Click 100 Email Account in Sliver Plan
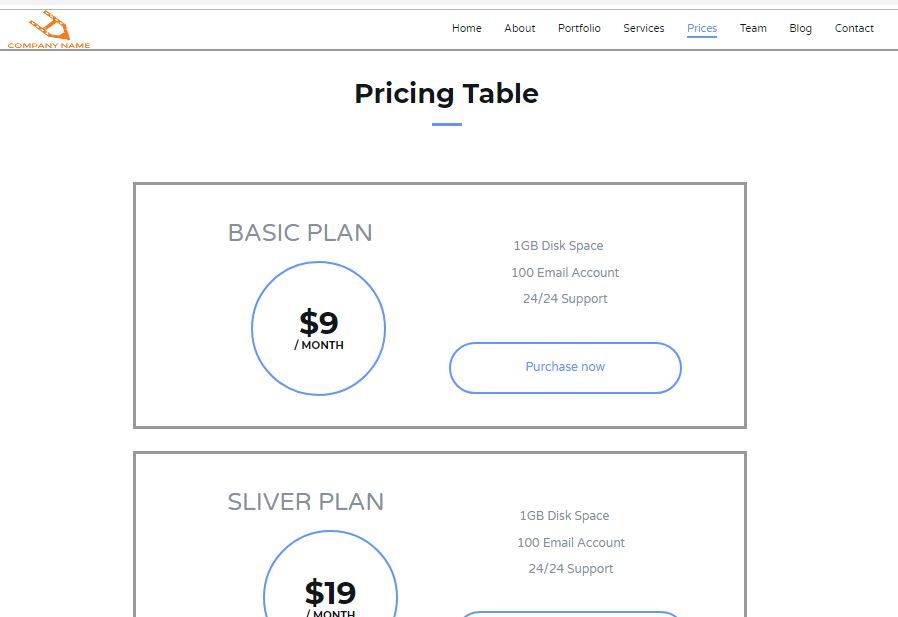Viewport: 898px width, 617px height. (x=571, y=543)
